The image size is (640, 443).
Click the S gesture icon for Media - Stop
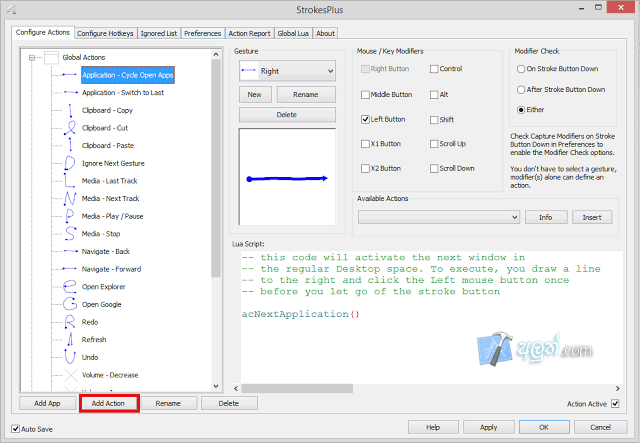click(x=70, y=234)
